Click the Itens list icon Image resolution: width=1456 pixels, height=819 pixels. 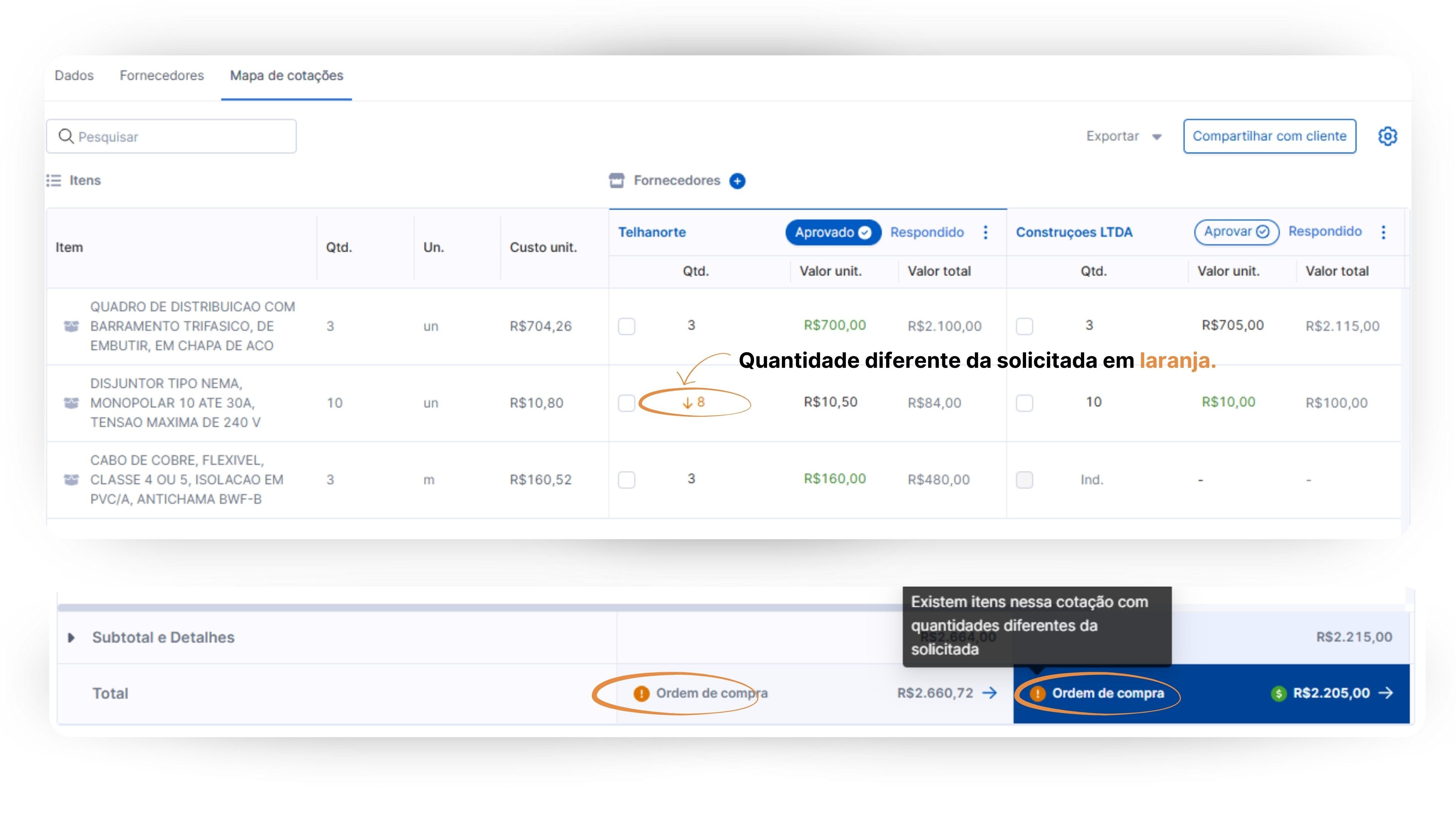[x=54, y=180]
